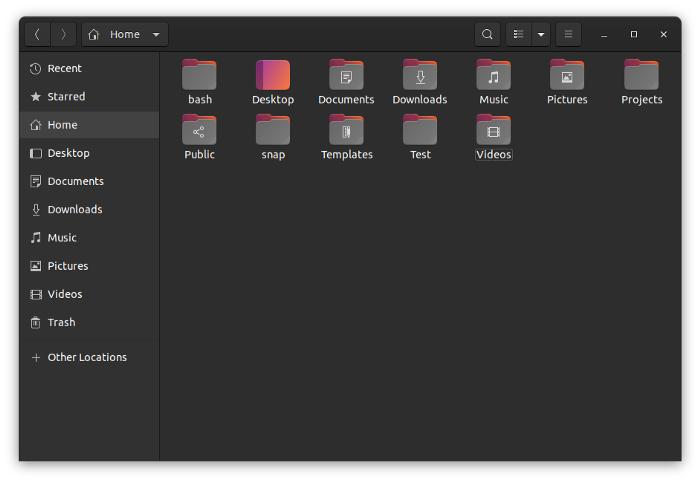
Task: Go to Pictures in the sidebar
Action: [x=89, y=266]
